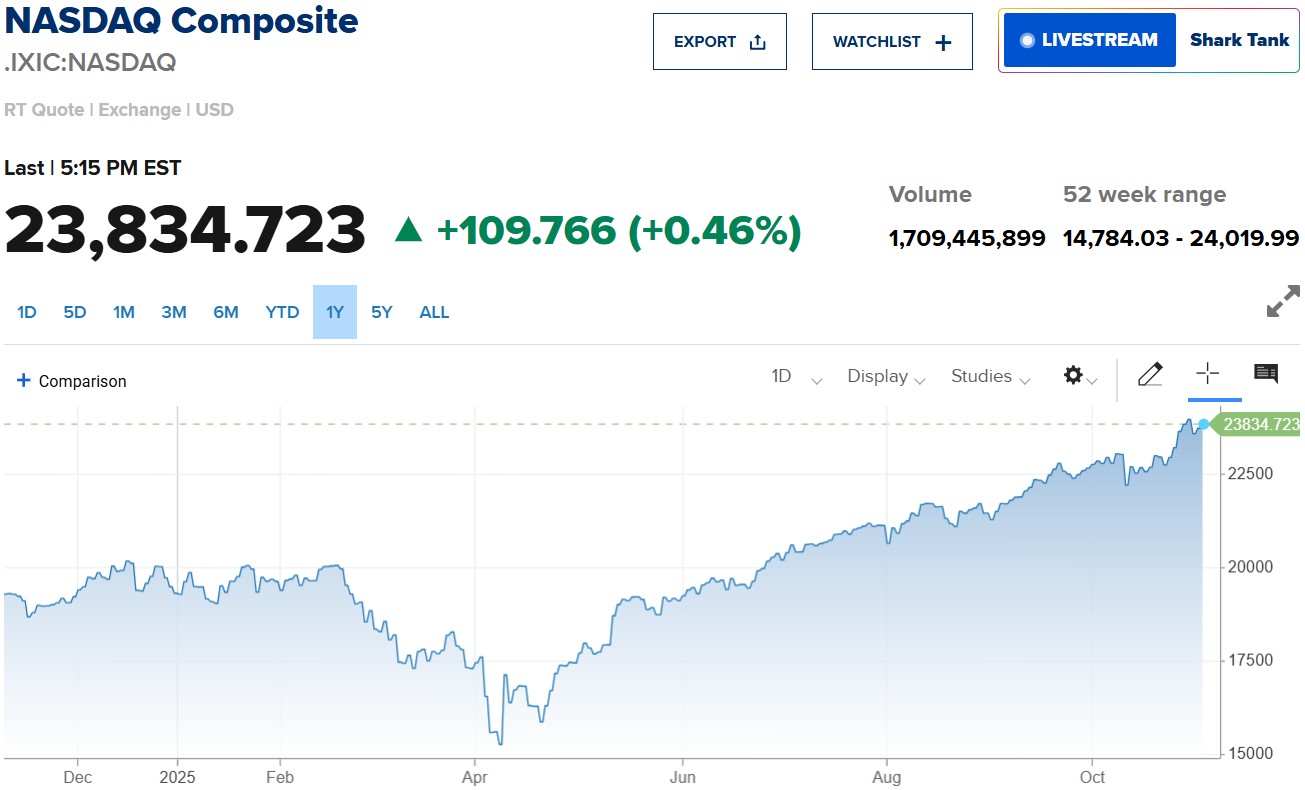Click the Watchlist plus icon
1305x790 pixels.
(943, 42)
